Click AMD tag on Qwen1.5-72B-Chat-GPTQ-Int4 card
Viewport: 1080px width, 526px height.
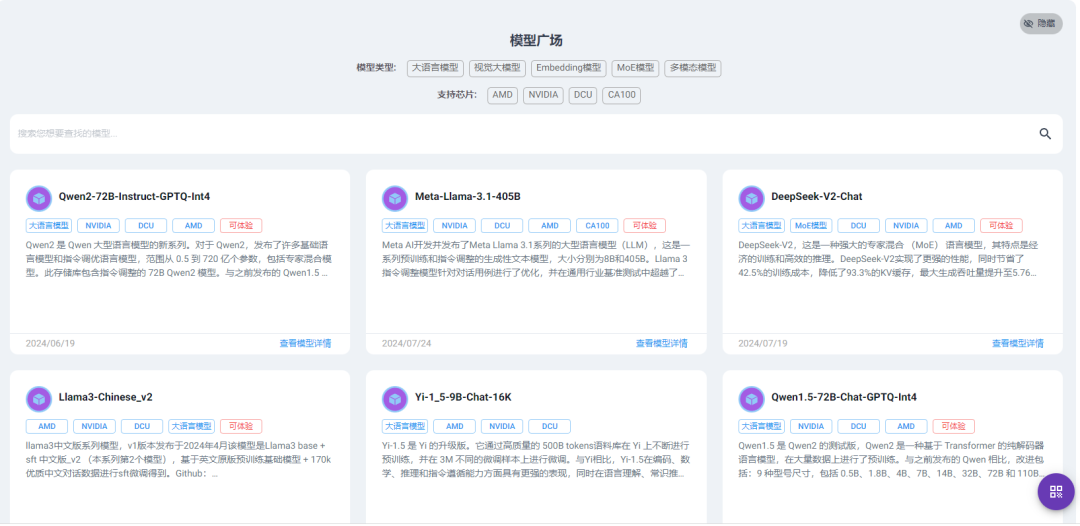click(x=906, y=426)
